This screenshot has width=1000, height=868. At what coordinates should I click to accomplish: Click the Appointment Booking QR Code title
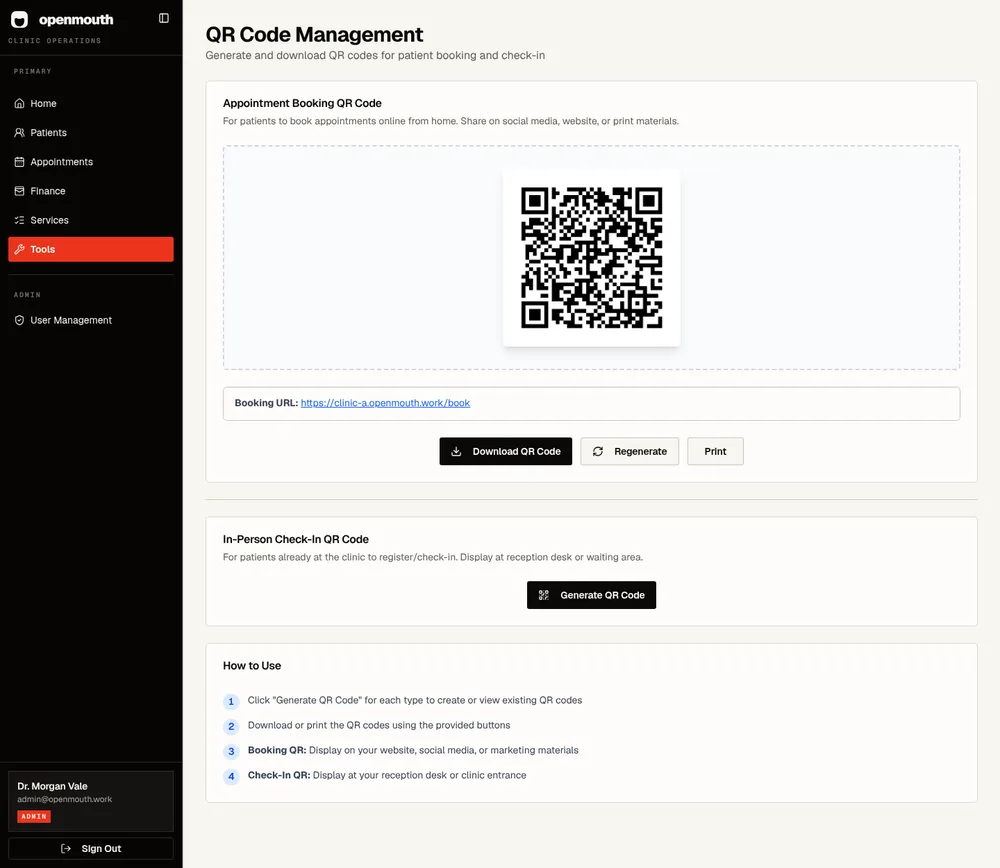tap(302, 103)
